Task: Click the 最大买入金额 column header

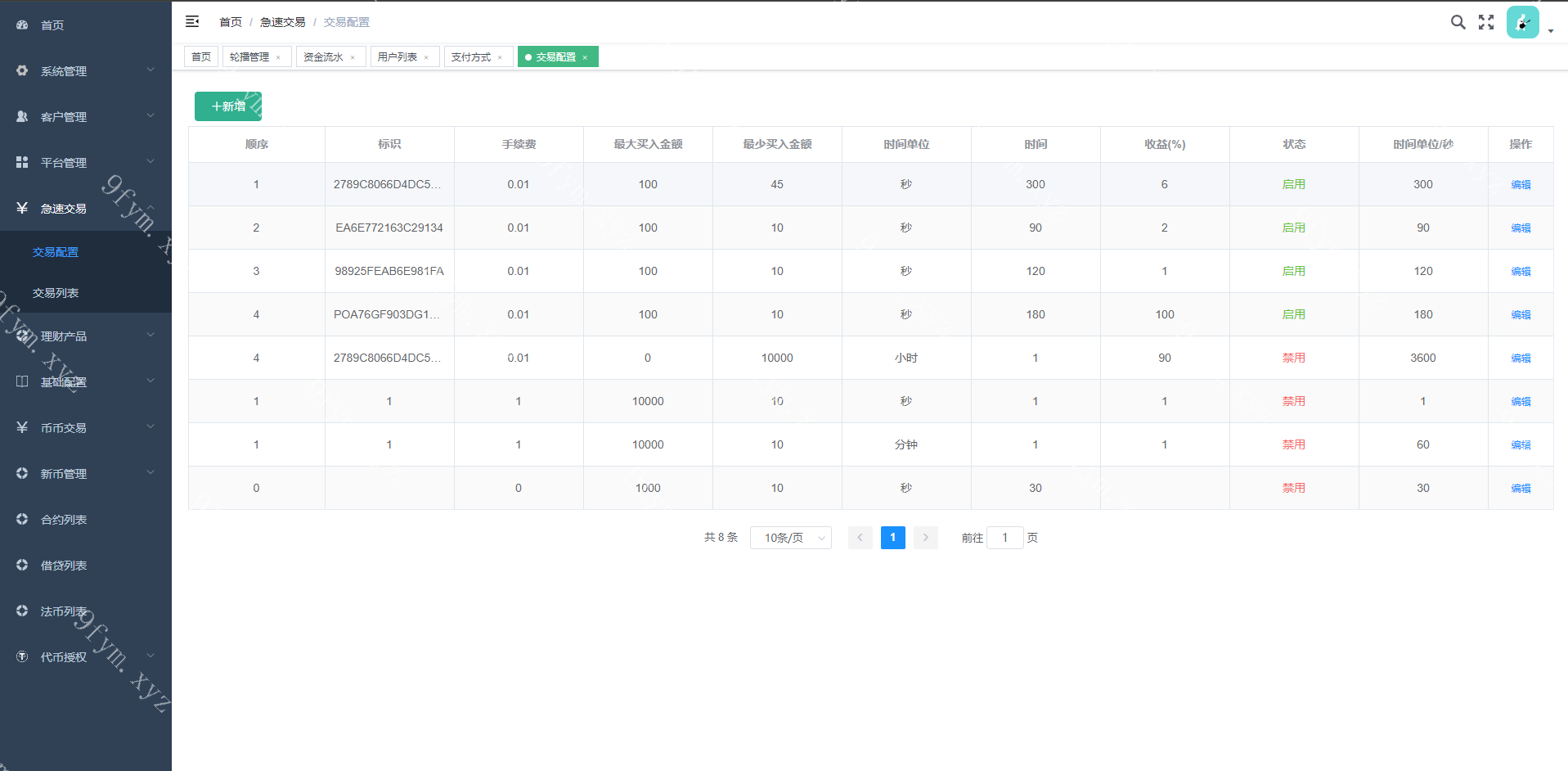Action: (x=648, y=144)
